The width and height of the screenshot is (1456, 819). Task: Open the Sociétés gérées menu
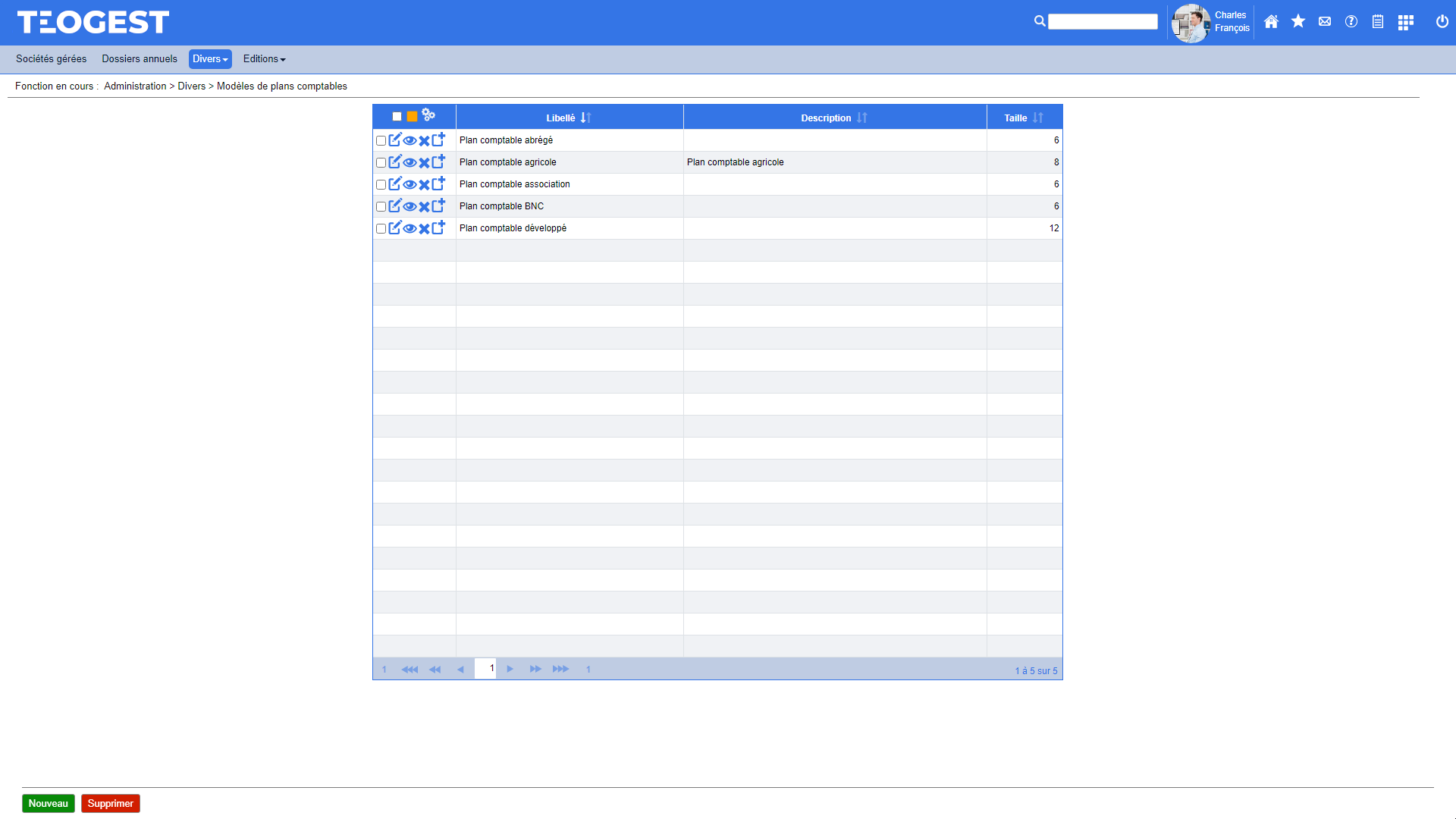click(x=51, y=59)
